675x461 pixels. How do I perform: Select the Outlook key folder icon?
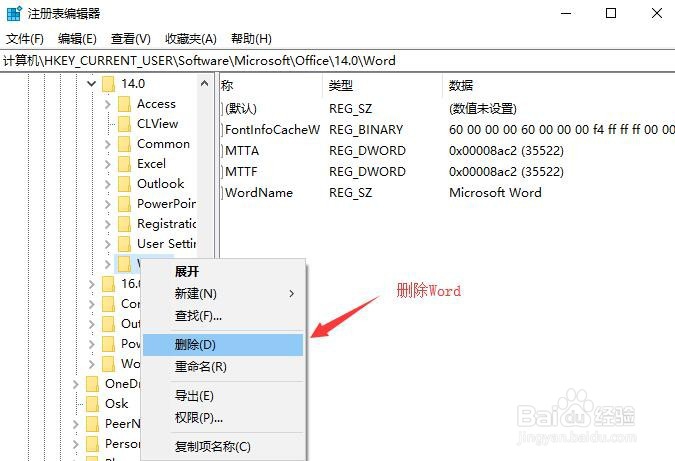click(124, 184)
